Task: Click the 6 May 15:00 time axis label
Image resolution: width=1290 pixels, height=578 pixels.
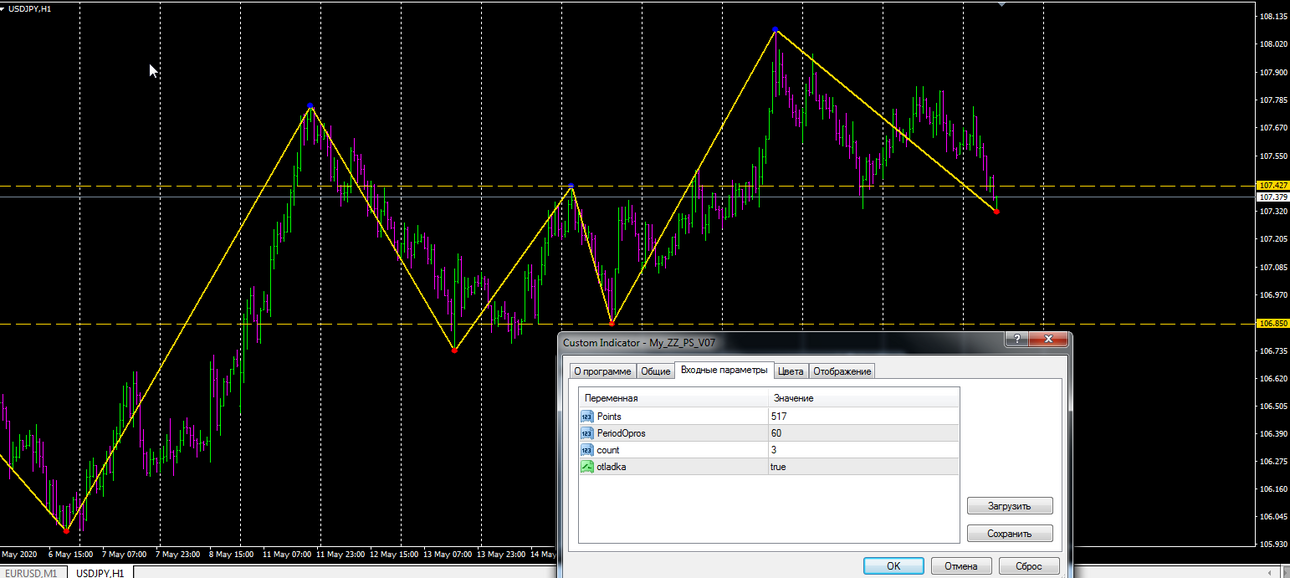Action: click(x=71, y=553)
